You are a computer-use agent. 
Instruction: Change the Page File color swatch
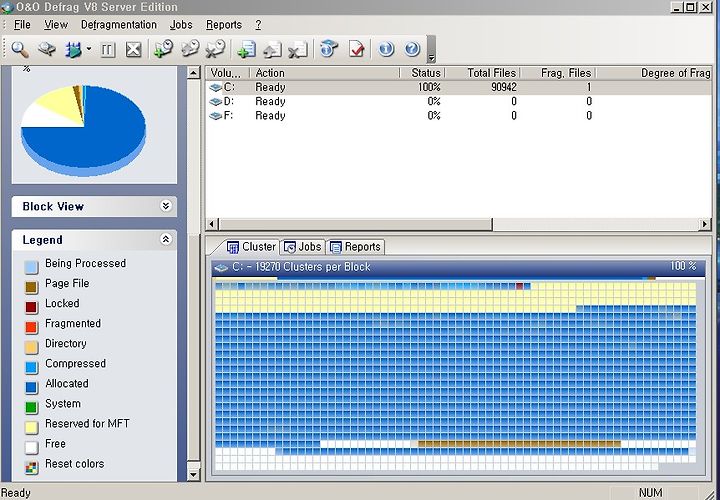pyautogui.click(x=31, y=287)
